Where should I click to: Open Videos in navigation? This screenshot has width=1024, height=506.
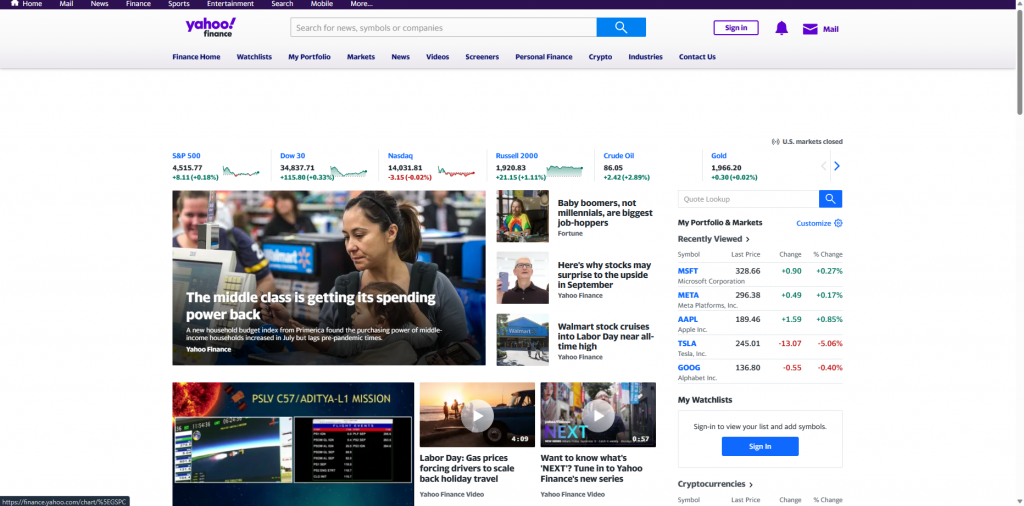tap(438, 57)
